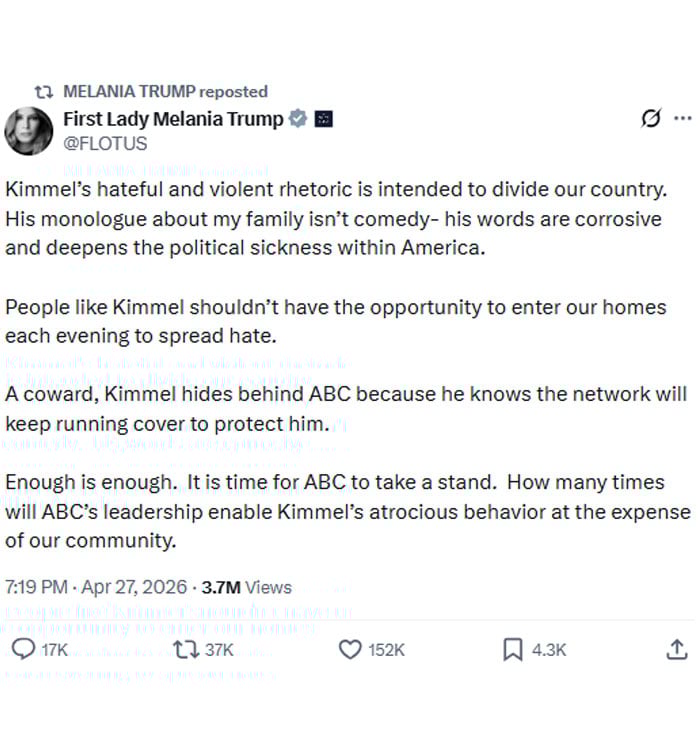Screen dimensions: 700x750
Task: Click the square affiliation badge beside the name
Action: [x=323, y=119]
